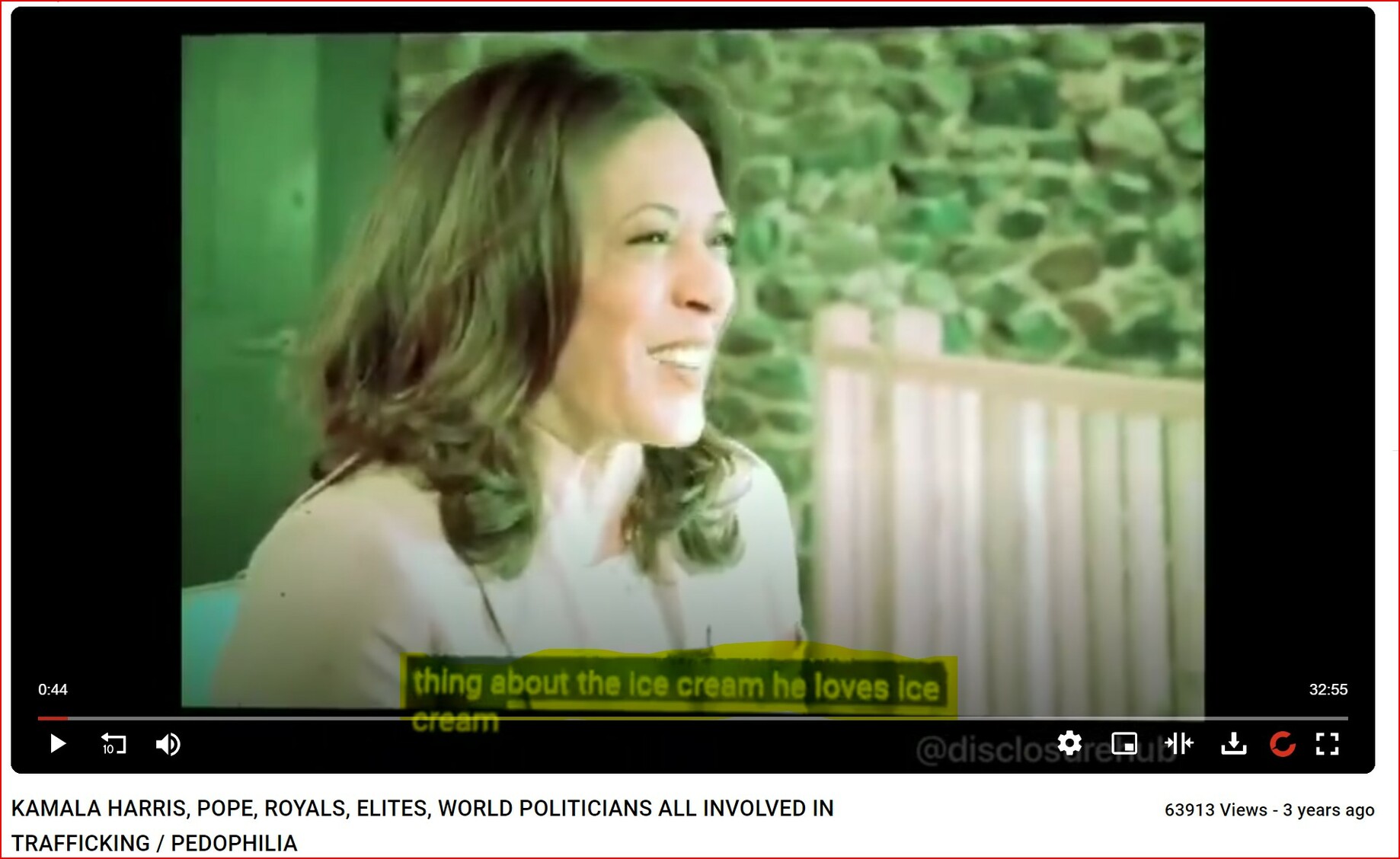
Task: Click the highlighted yellow subtitle caption
Action: click(678, 693)
